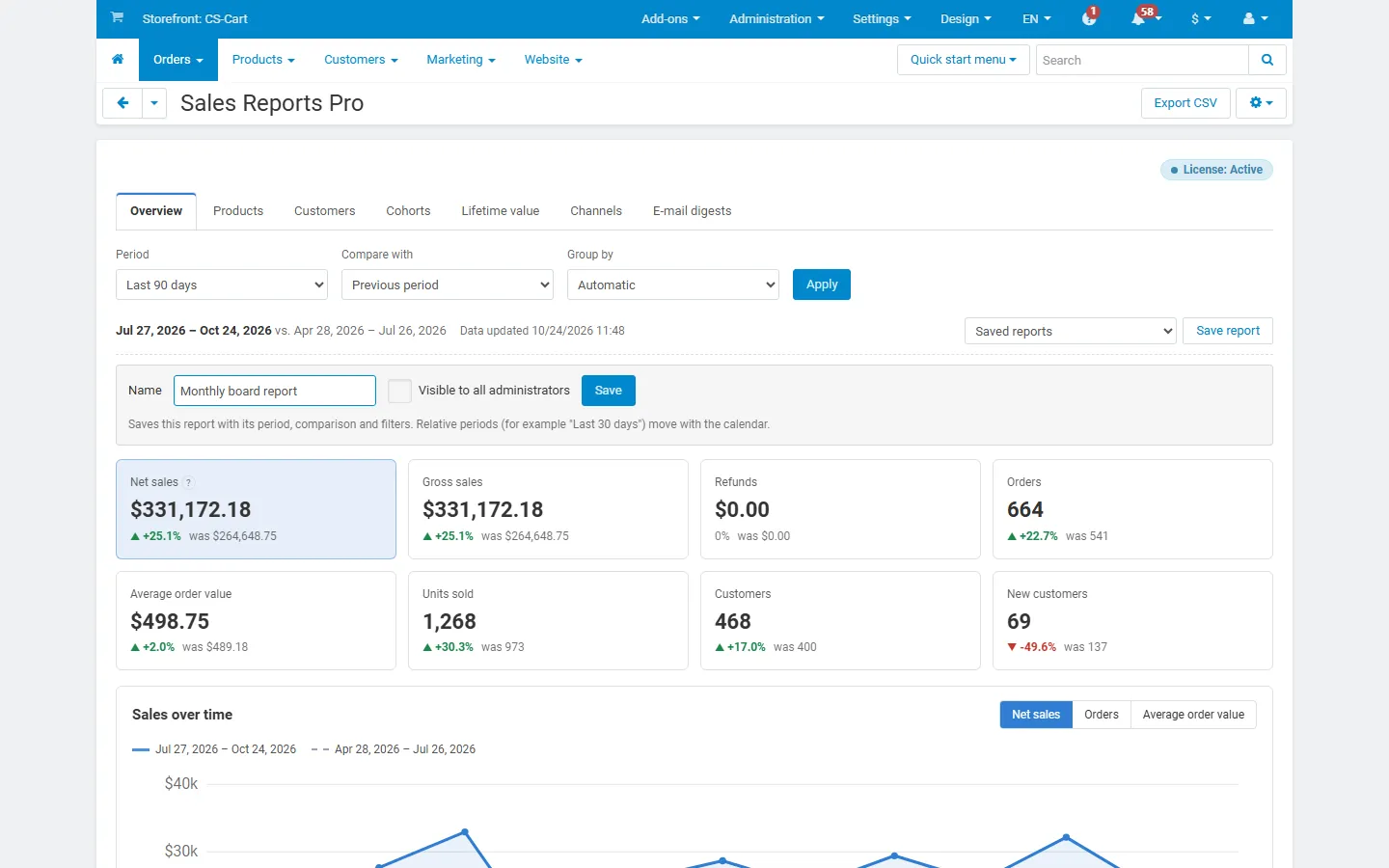The image size is (1389, 868).
Task: Open the Add-ons menu
Action: pos(670,18)
